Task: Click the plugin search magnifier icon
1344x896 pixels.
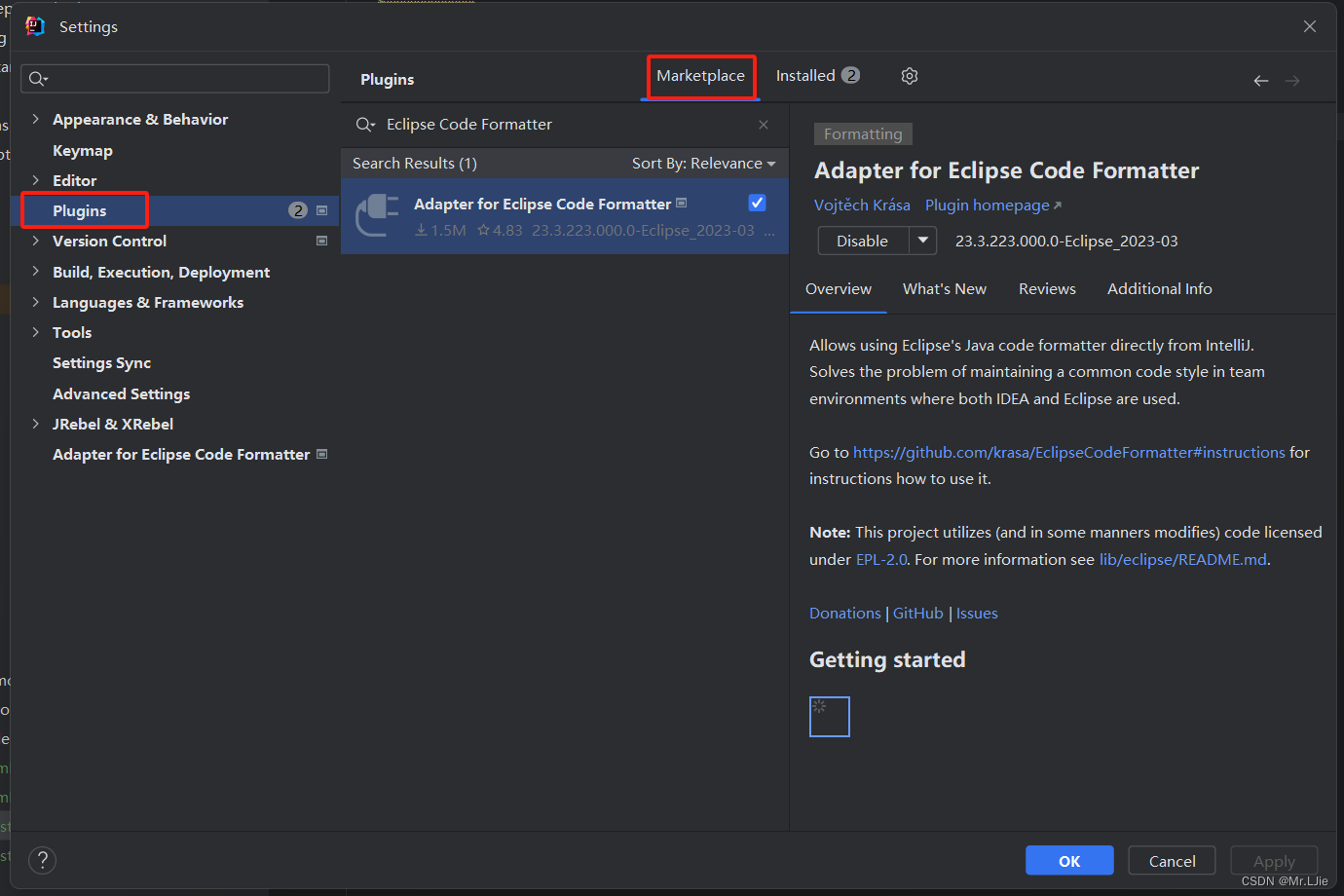Action: [x=365, y=125]
